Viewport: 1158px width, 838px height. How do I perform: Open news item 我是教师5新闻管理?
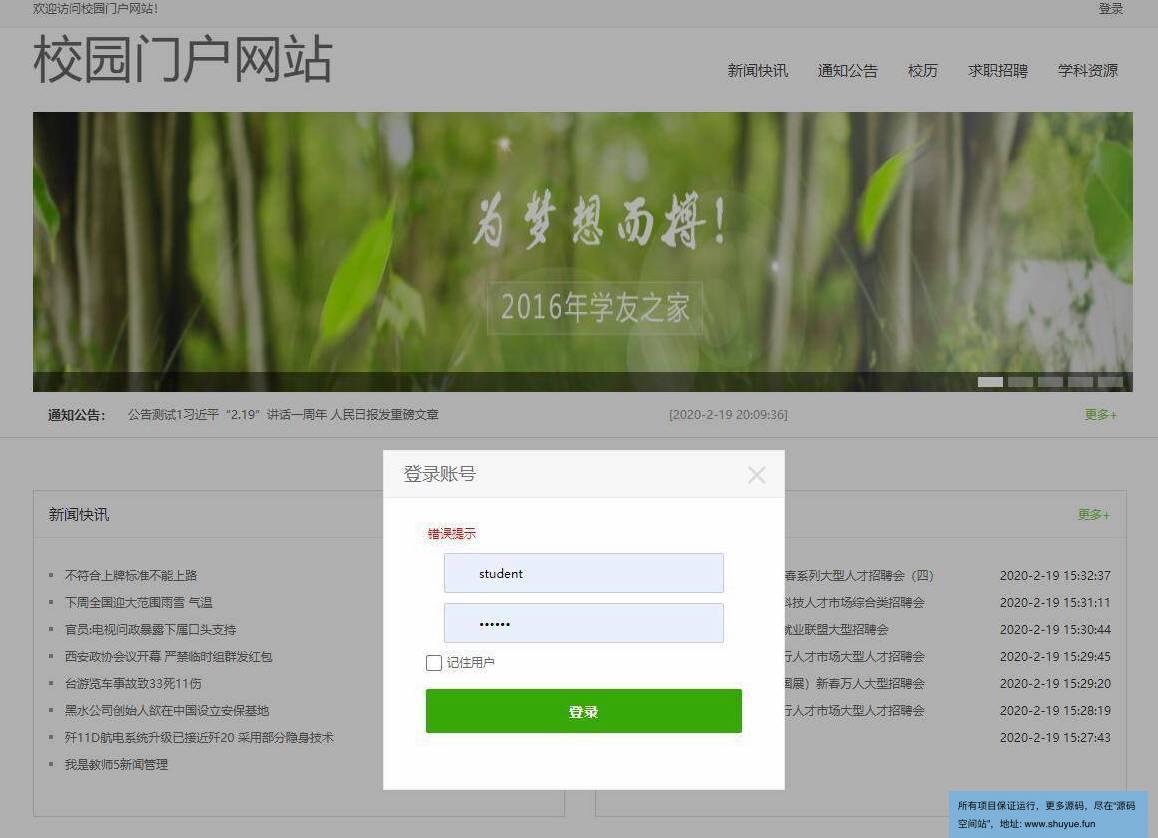click(116, 765)
